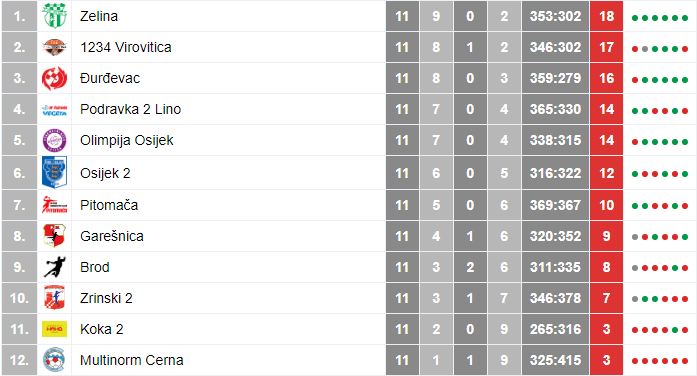Screen dimensions: 697x376
Task: Open the Pitomača team name link
Action: point(109,205)
